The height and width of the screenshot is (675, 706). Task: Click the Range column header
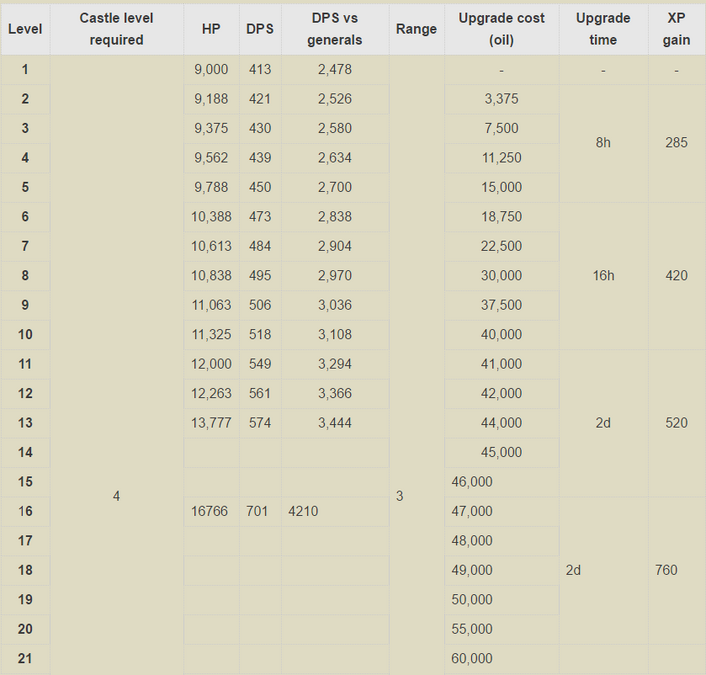pyautogui.click(x=416, y=29)
